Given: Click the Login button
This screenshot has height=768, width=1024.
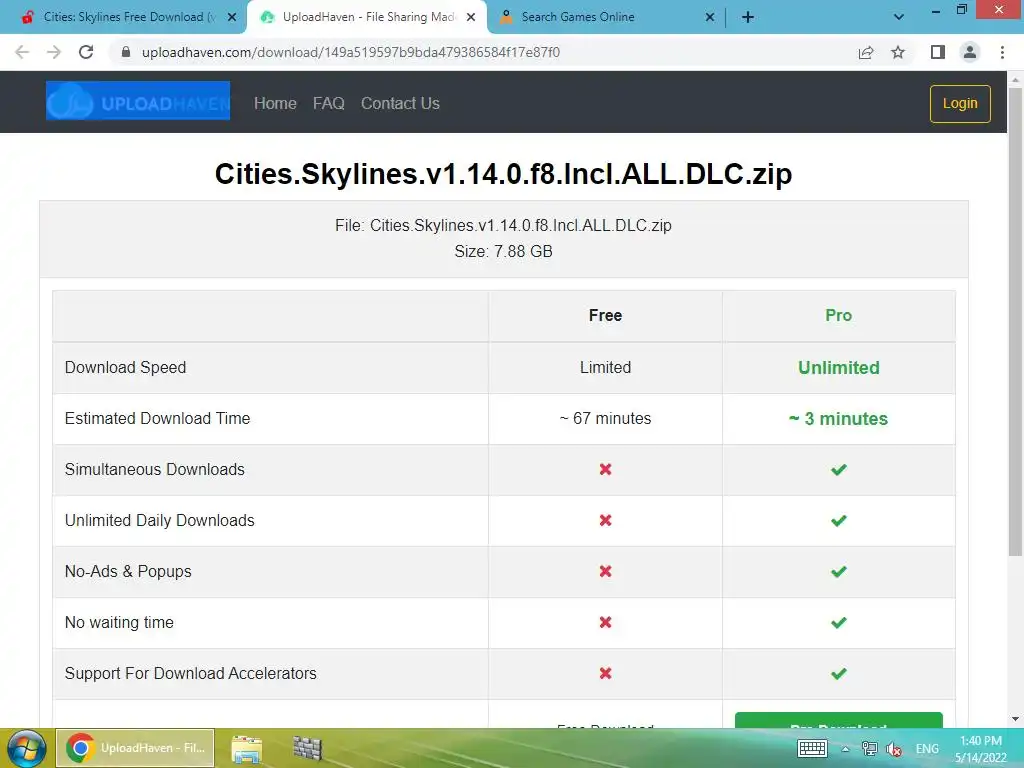Looking at the screenshot, I should tap(960, 103).
